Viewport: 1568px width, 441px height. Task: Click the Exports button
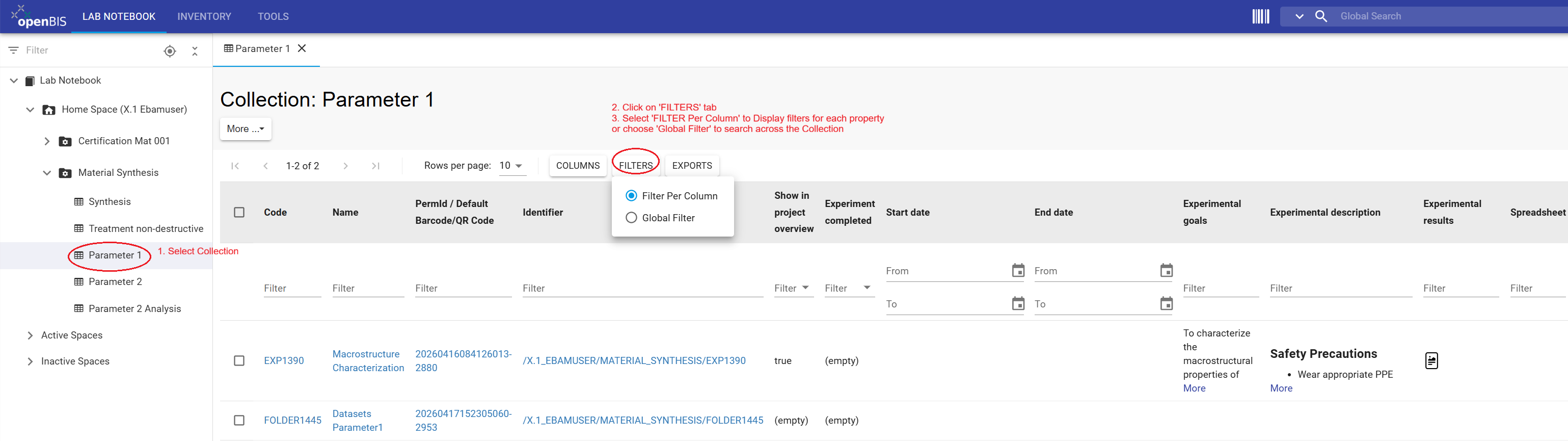pyautogui.click(x=692, y=166)
